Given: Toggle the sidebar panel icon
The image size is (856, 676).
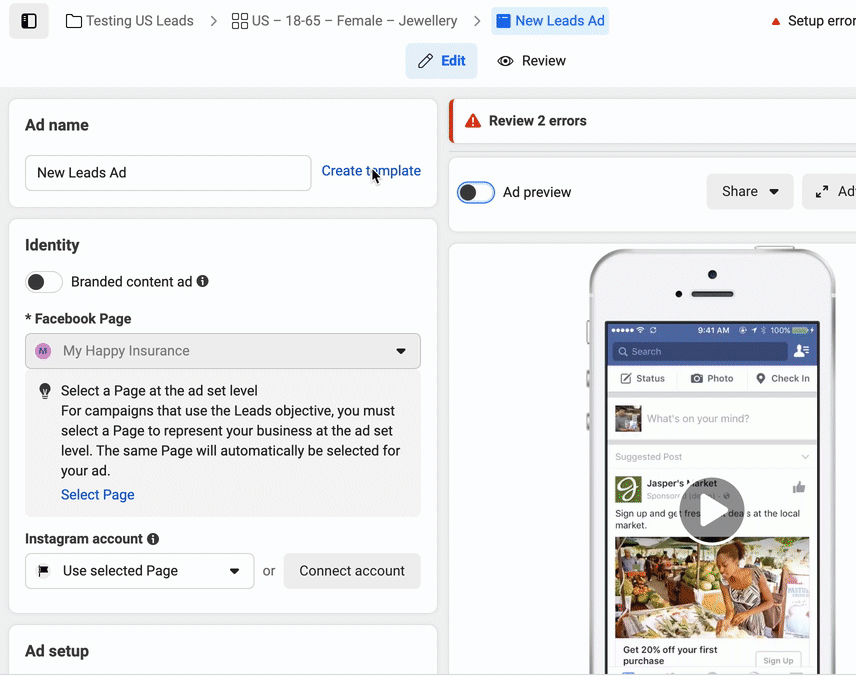Looking at the screenshot, I should click(x=29, y=21).
